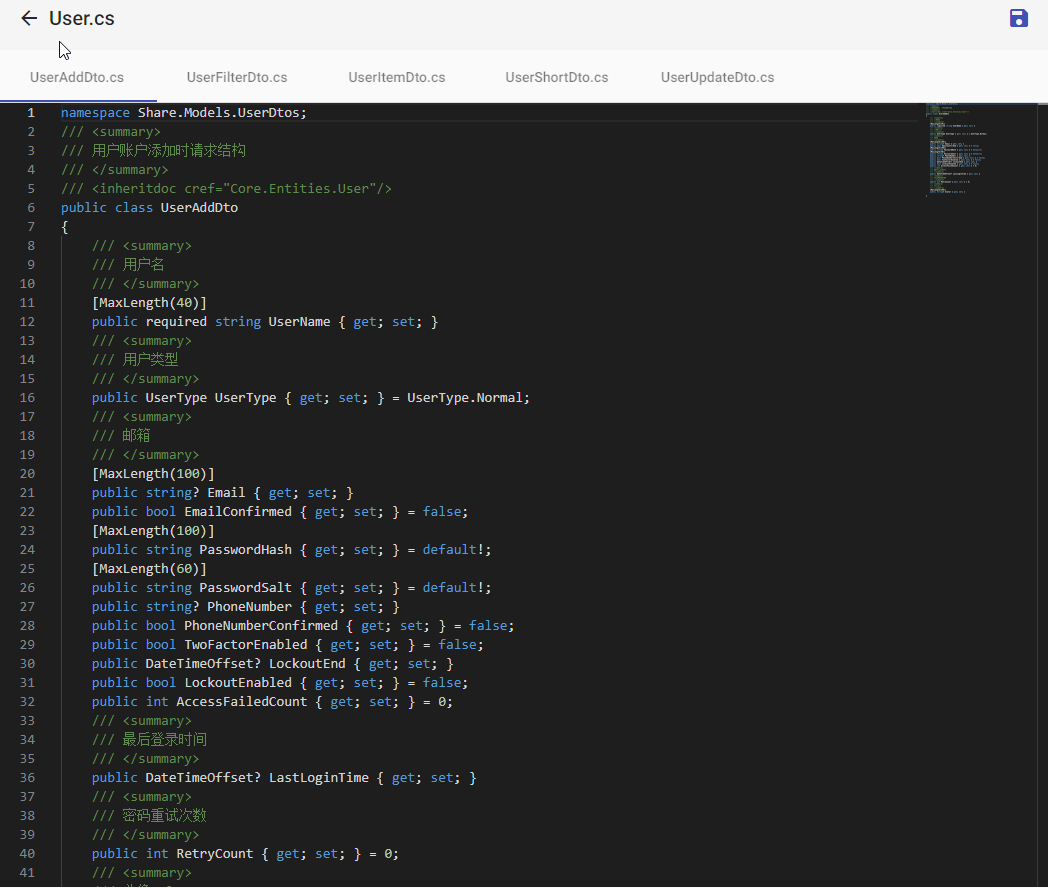Screen dimensions: 1048x888
Task: Click the comment '用户类型' on line 14
Action: [x=150, y=360]
